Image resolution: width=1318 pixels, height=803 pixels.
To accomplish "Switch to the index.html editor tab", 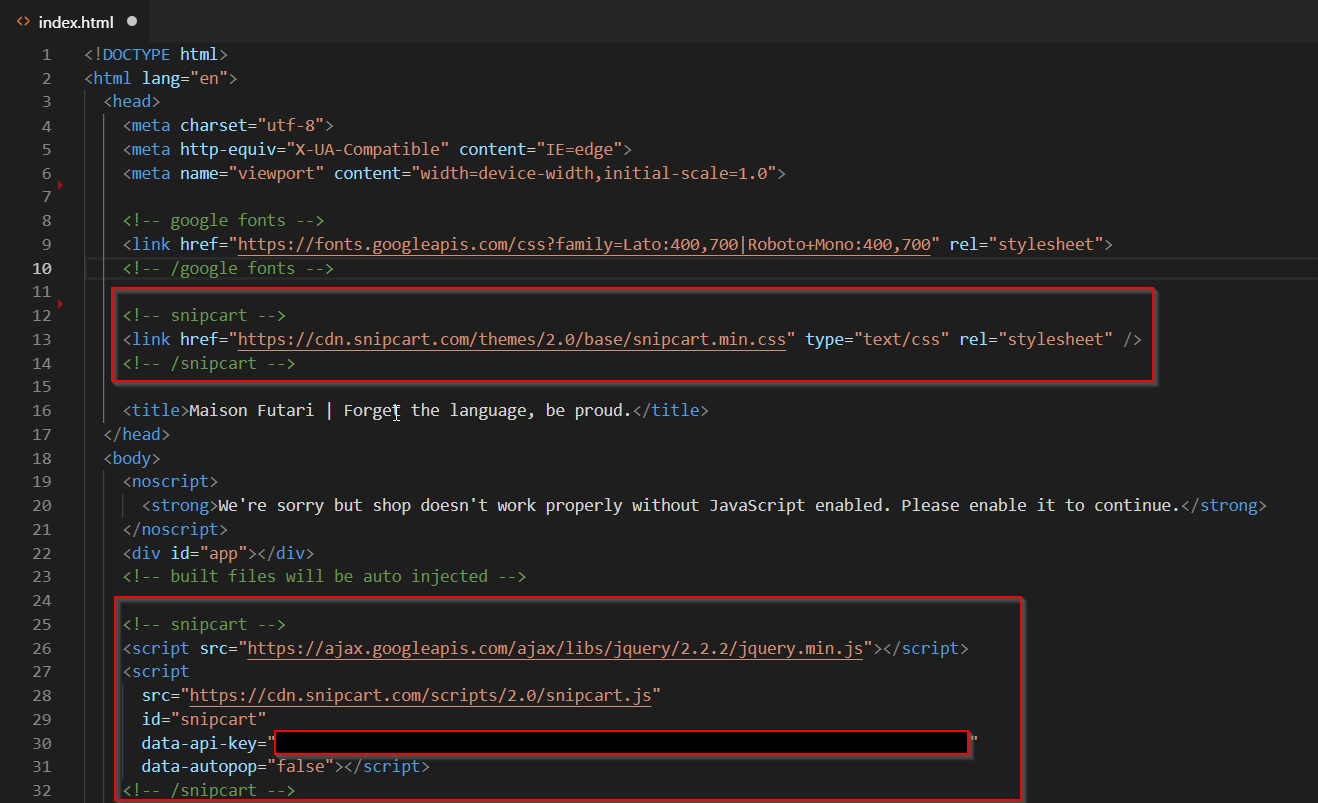I will tap(75, 19).
